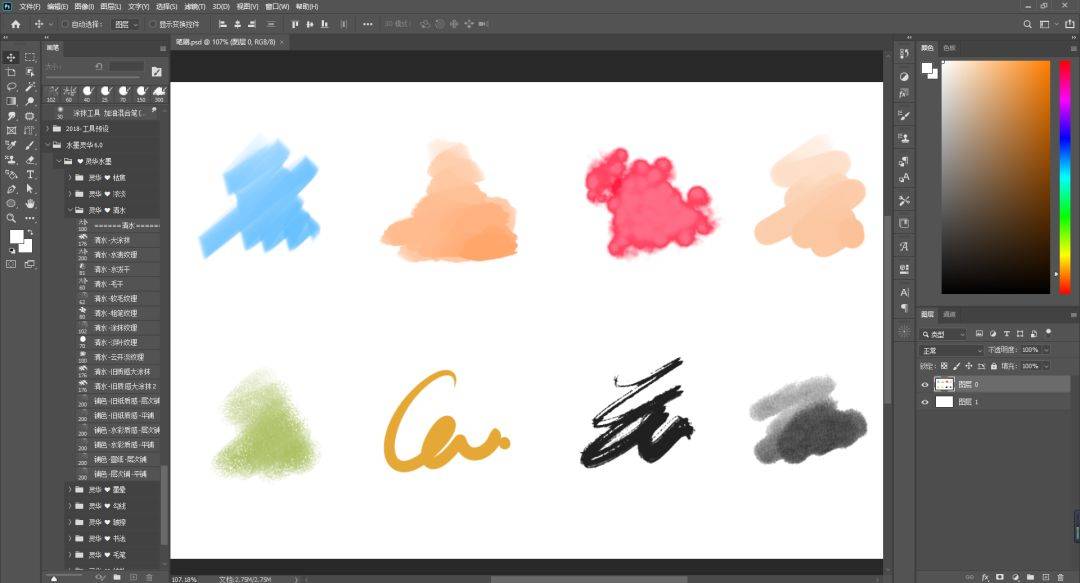
Task: Choose the Eraser tool
Action: pos(30,159)
